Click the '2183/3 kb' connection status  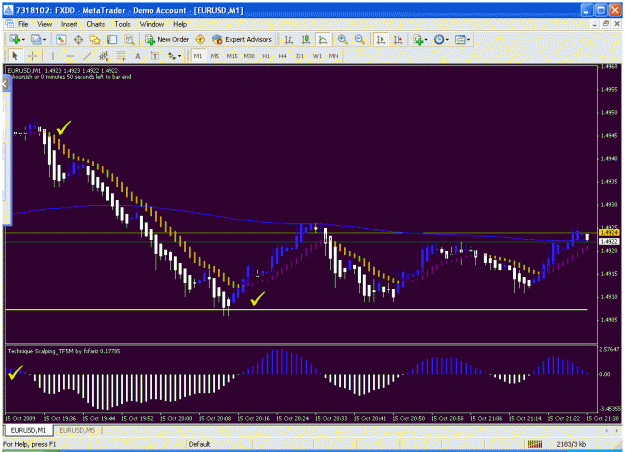(x=571, y=444)
